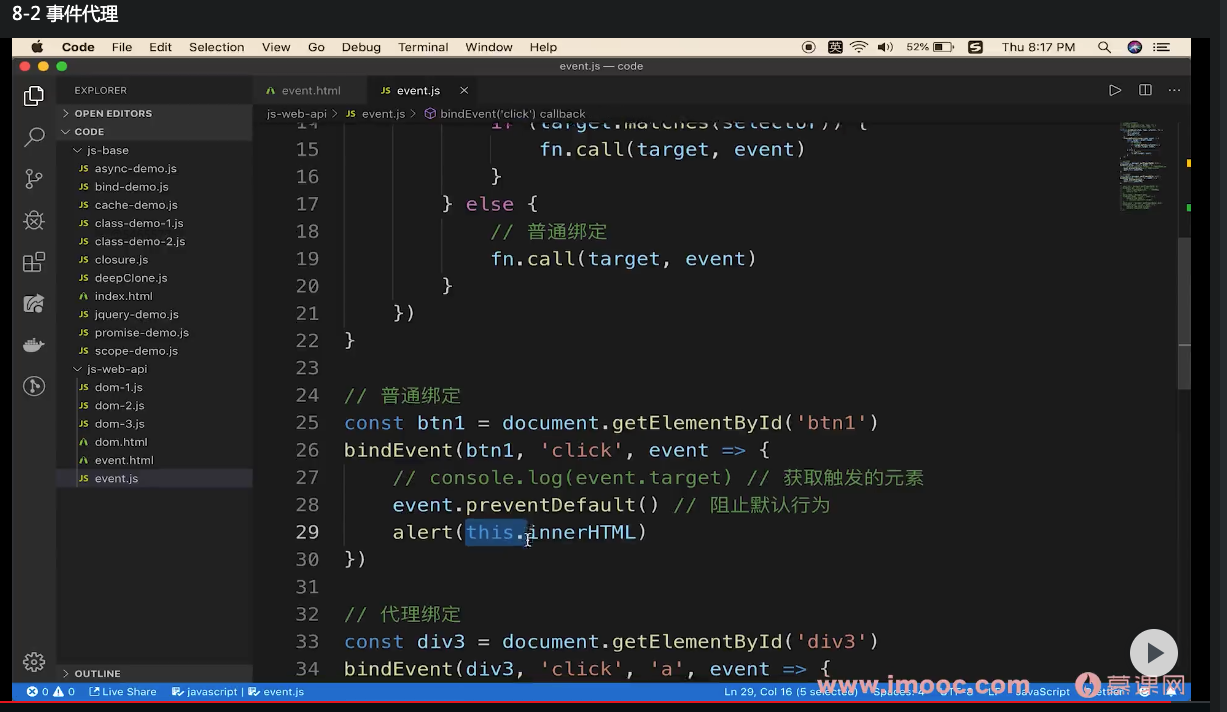Click the Sogou S menu bar icon
The height and width of the screenshot is (712, 1227).
pyautogui.click(x=975, y=47)
